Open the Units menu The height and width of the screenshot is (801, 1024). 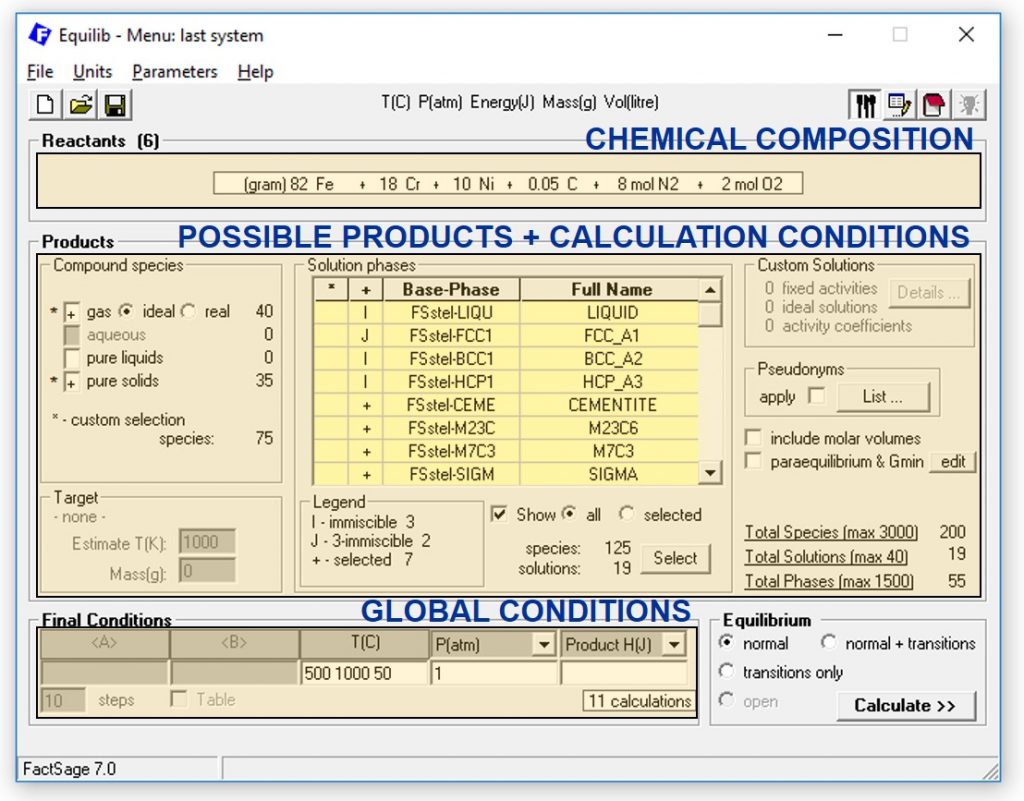(93, 72)
